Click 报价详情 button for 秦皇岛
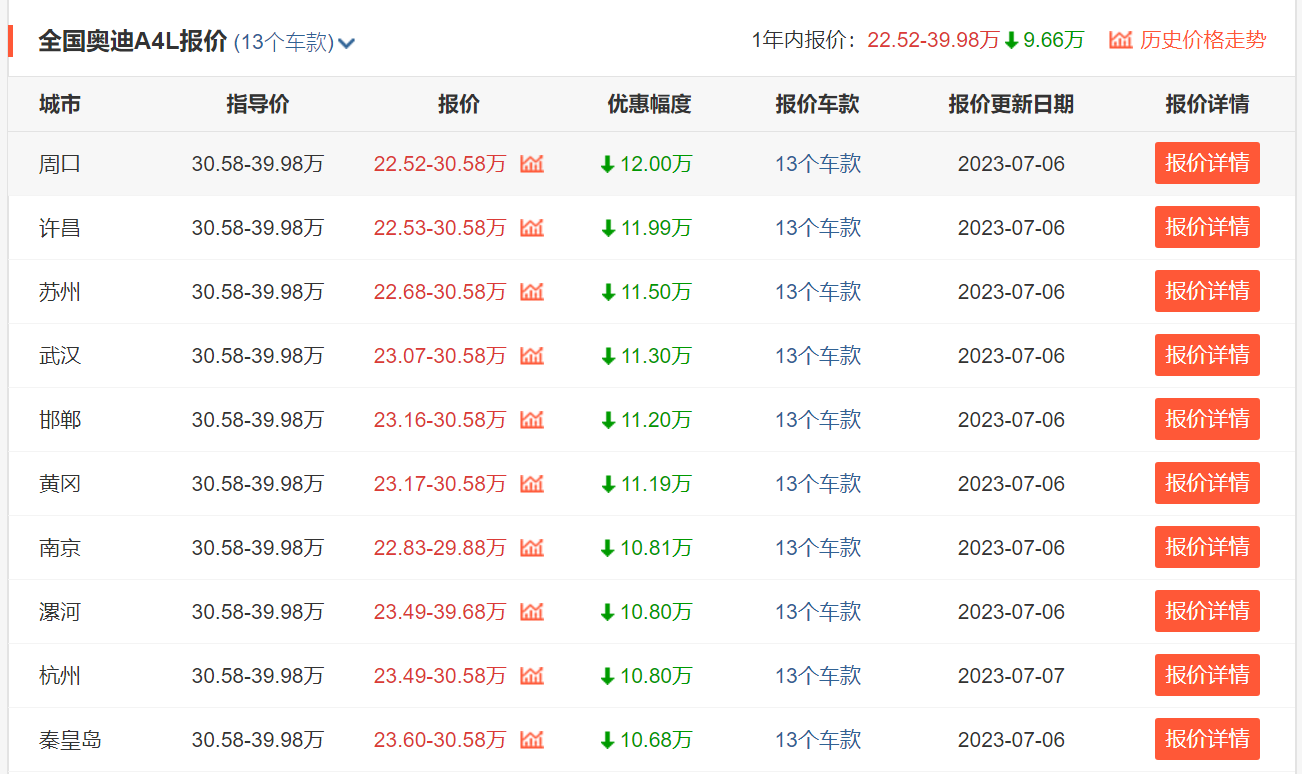1302x774 pixels. pos(1207,739)
